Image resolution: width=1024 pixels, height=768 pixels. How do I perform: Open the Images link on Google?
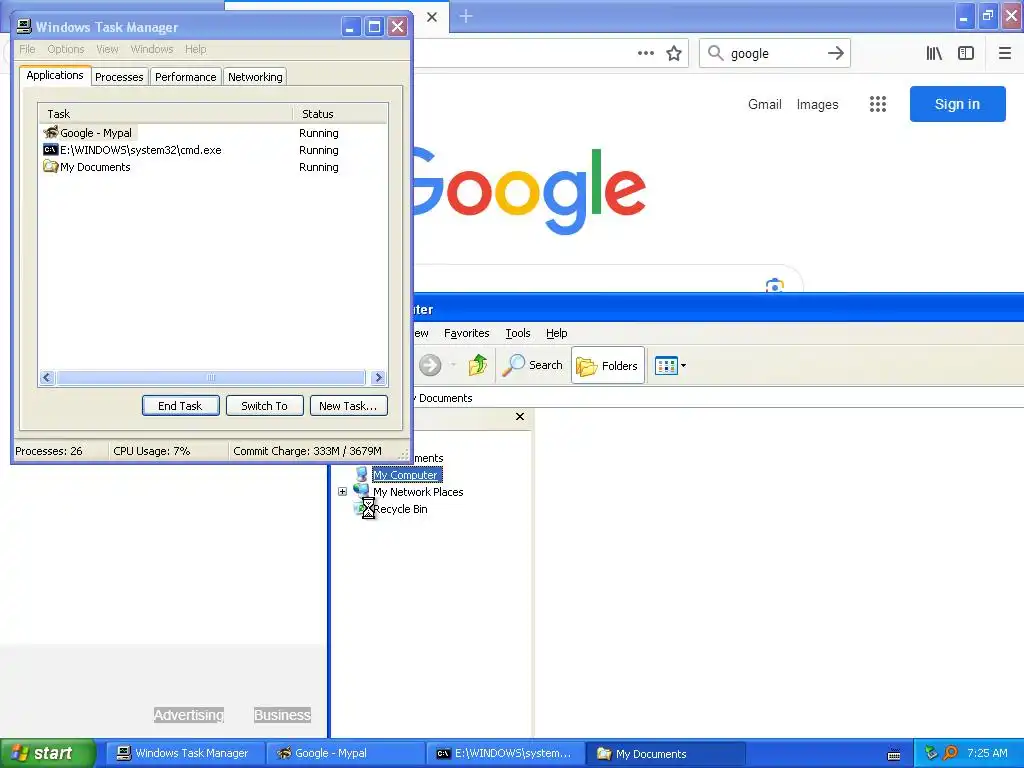817,104
